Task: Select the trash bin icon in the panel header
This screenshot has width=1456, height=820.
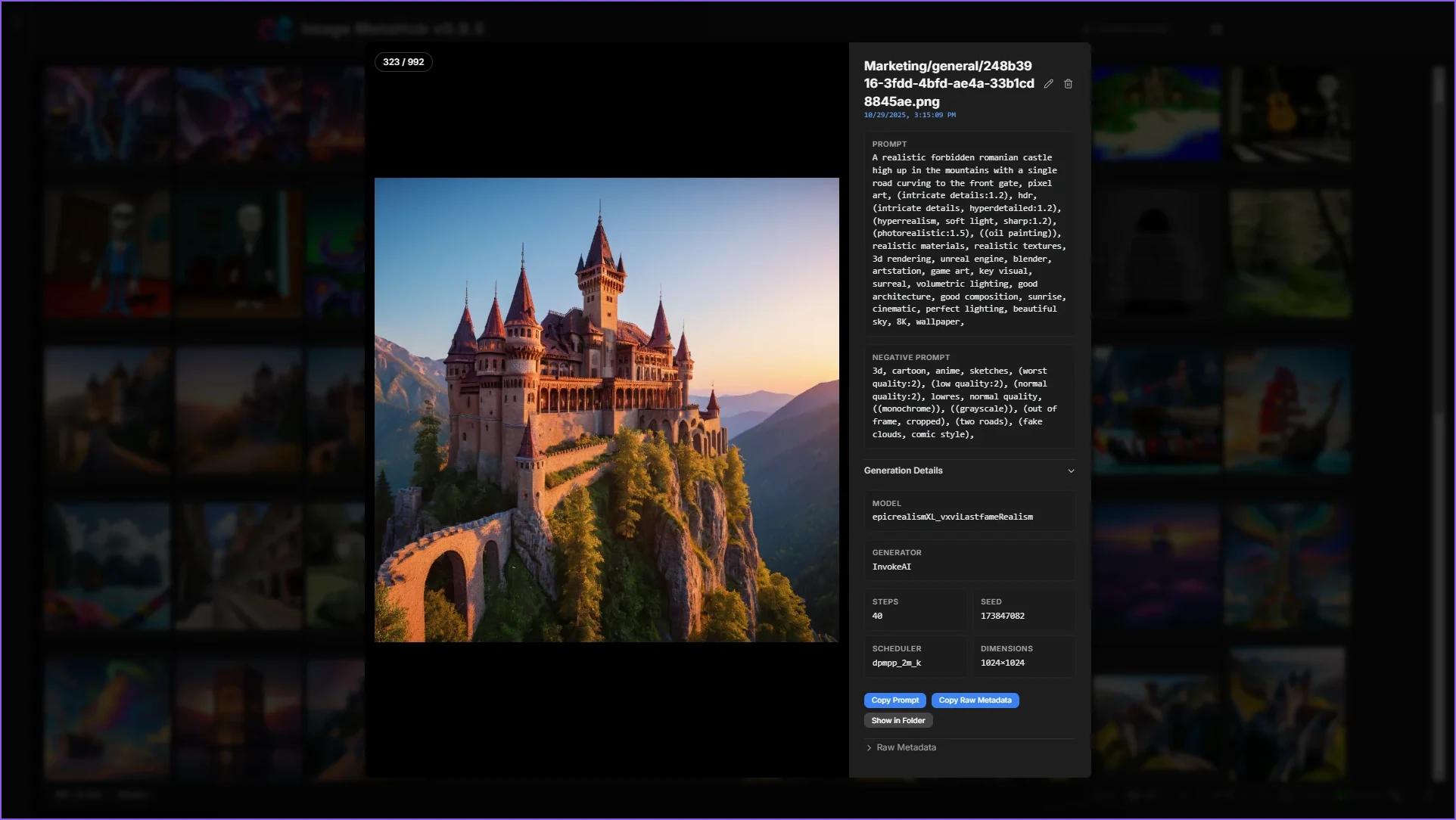Action: tap(1068, 84)
